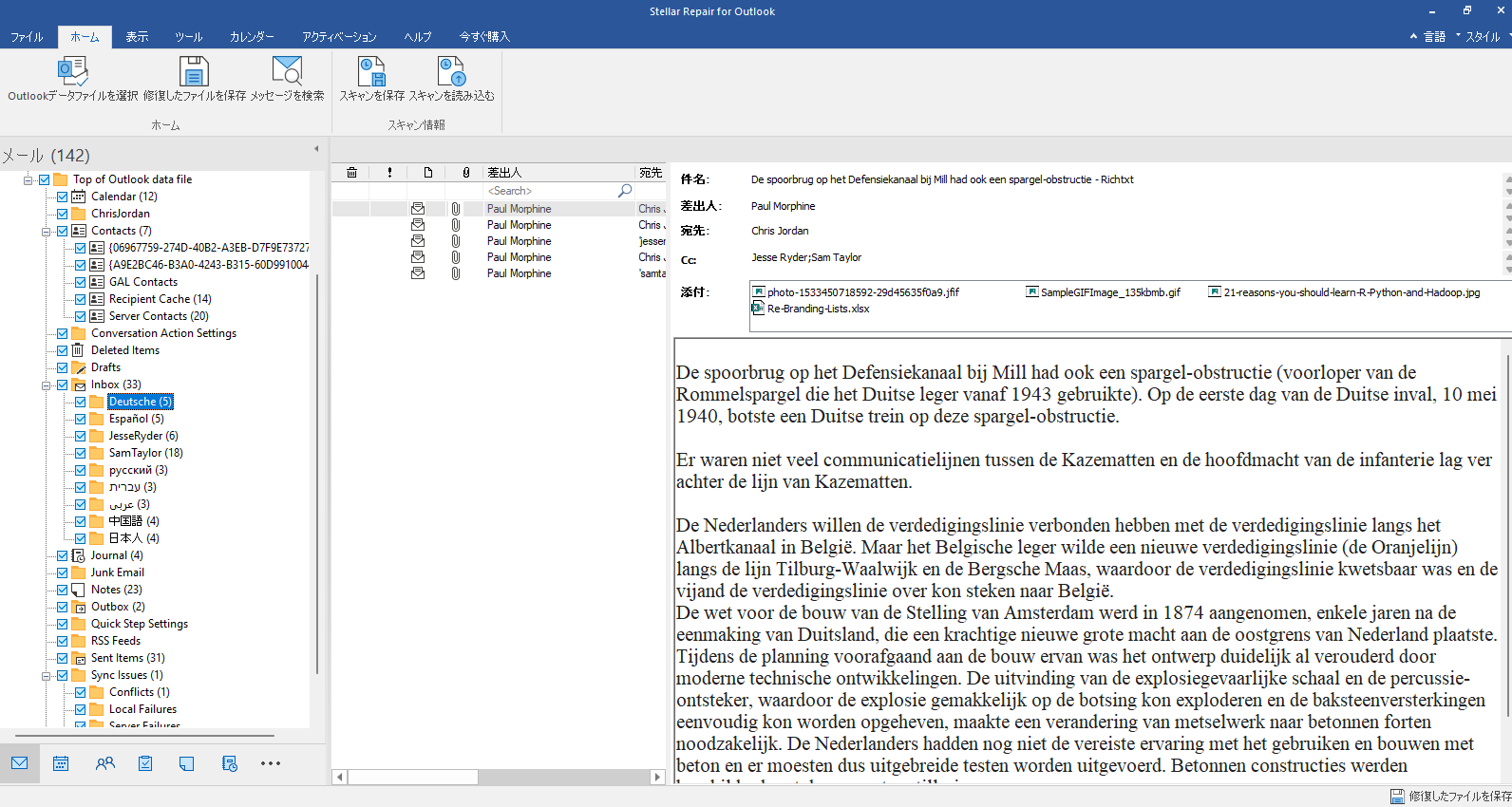
Task: Select the Server Contacts (20) folder
Action: point(159,316)
